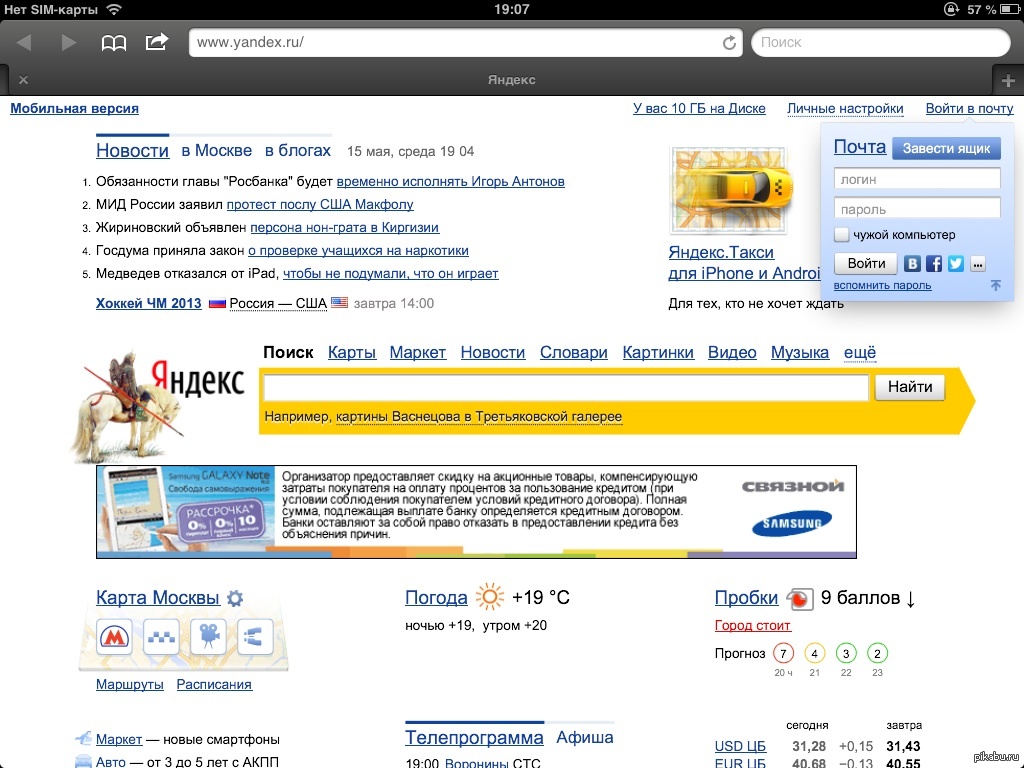1024x768 pixels.
Task: Sign in with the Facebook icon
Action: 934,264
